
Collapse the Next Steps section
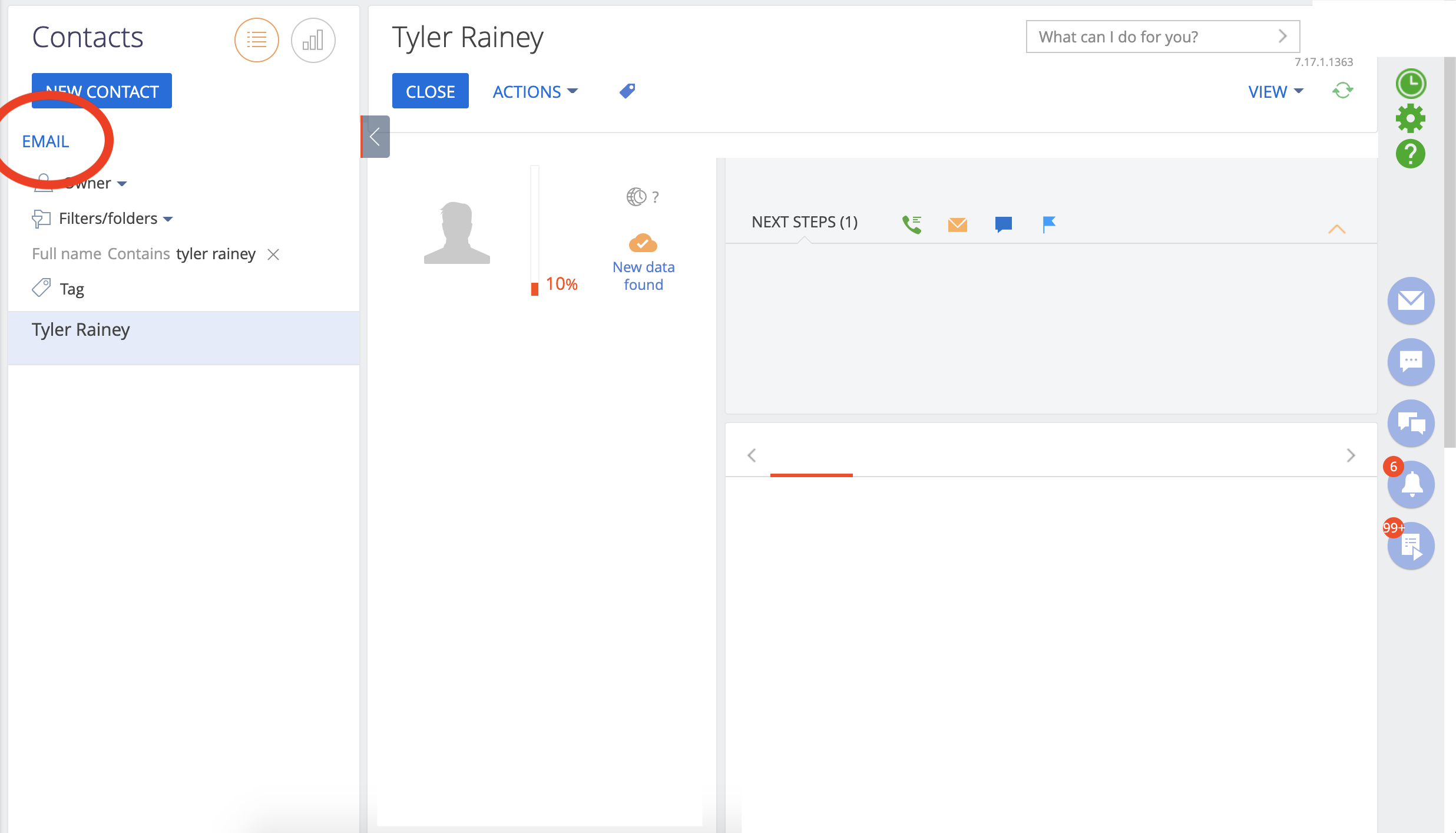coord(1337,229)
